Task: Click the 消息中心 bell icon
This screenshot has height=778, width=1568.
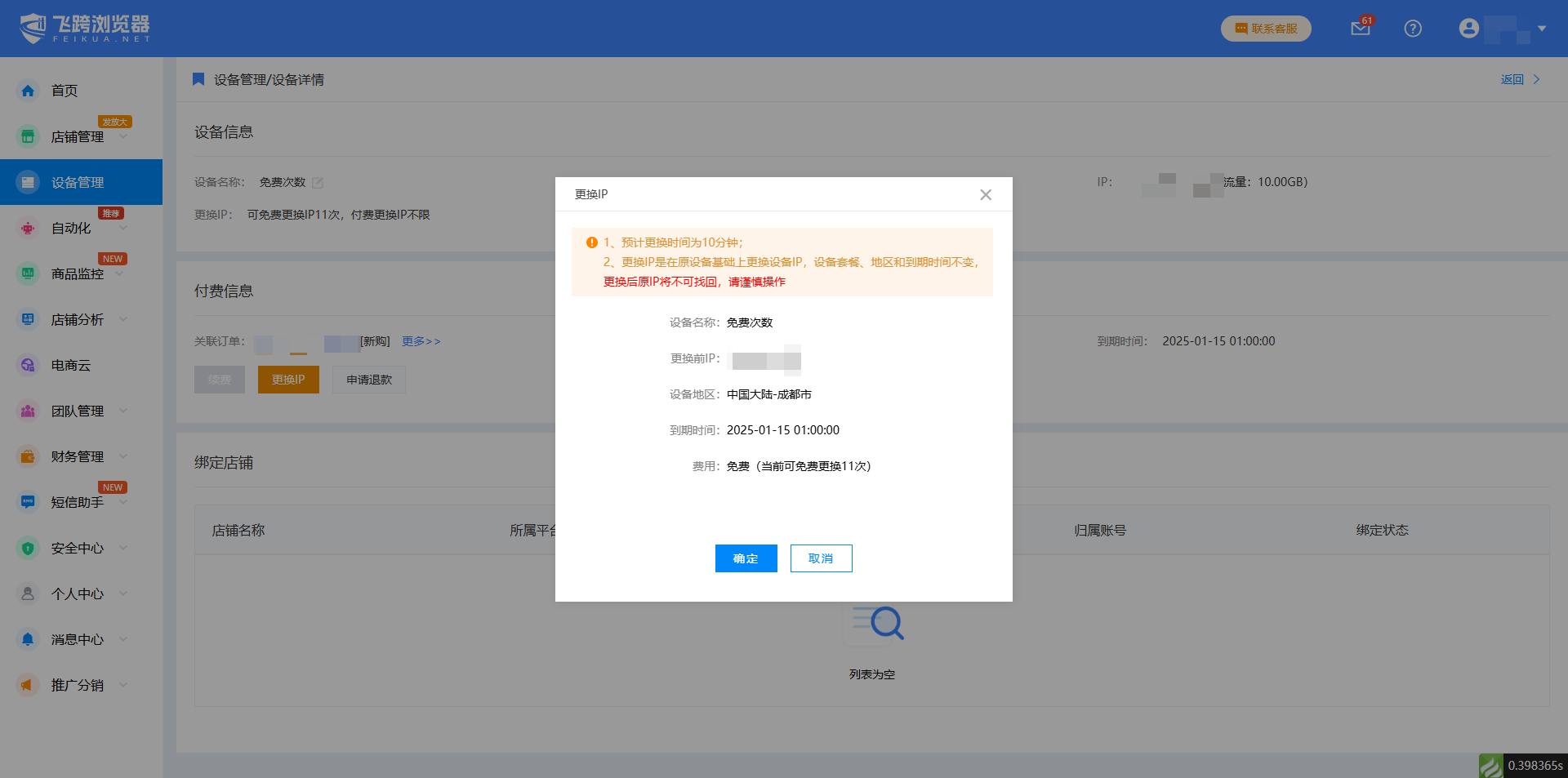Action: point(28,640)
